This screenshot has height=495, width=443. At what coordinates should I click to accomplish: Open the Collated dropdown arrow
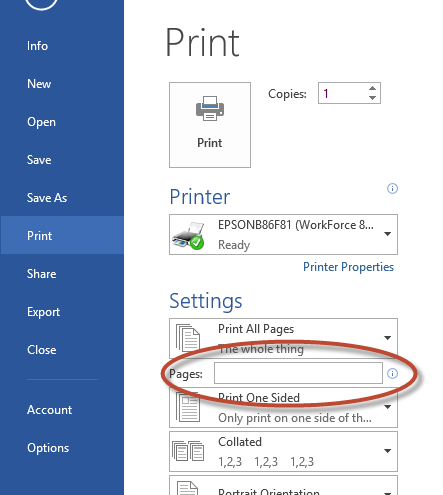click(x=387, y=451)
